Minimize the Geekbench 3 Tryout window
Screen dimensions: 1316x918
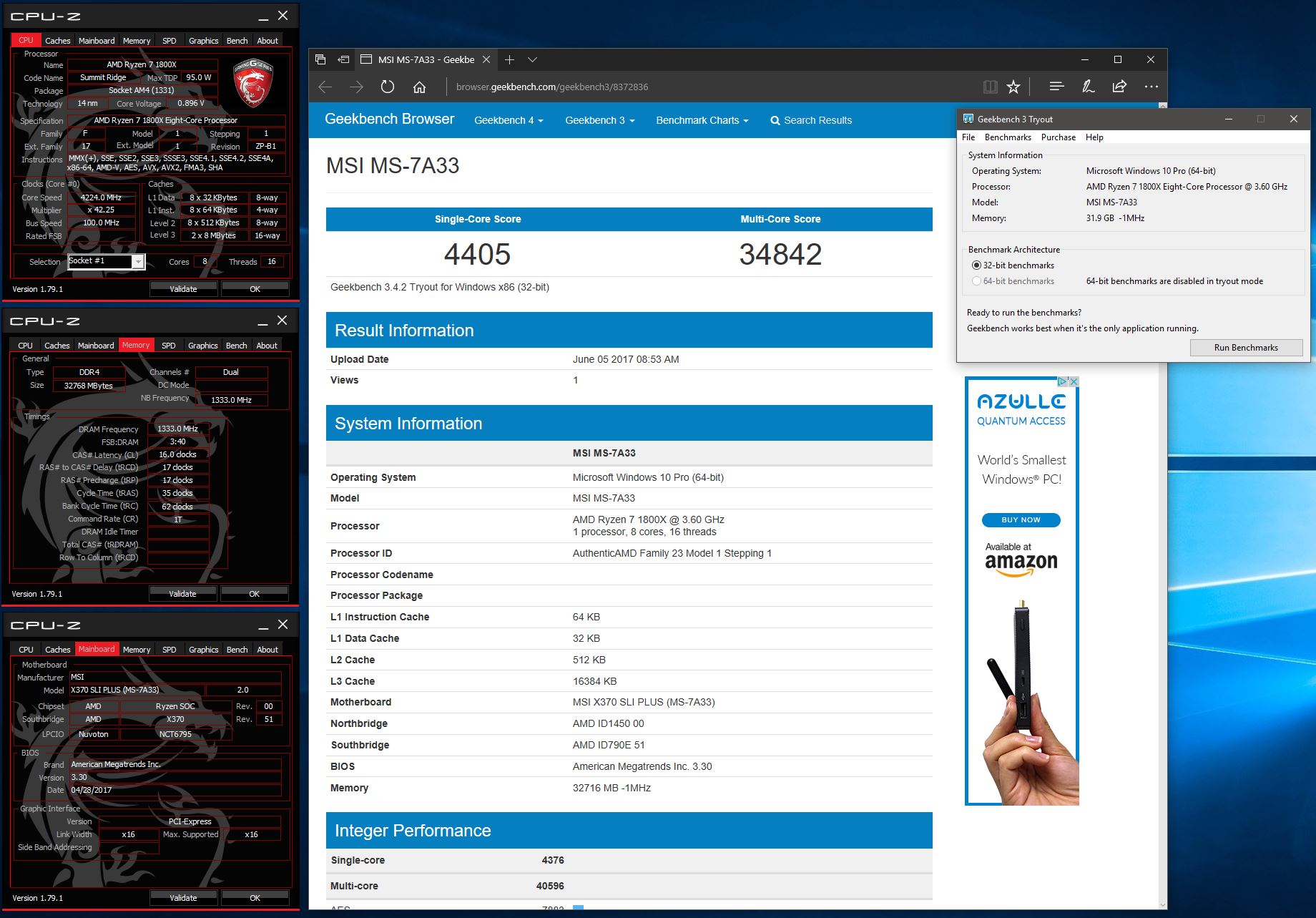[1229, 119]
